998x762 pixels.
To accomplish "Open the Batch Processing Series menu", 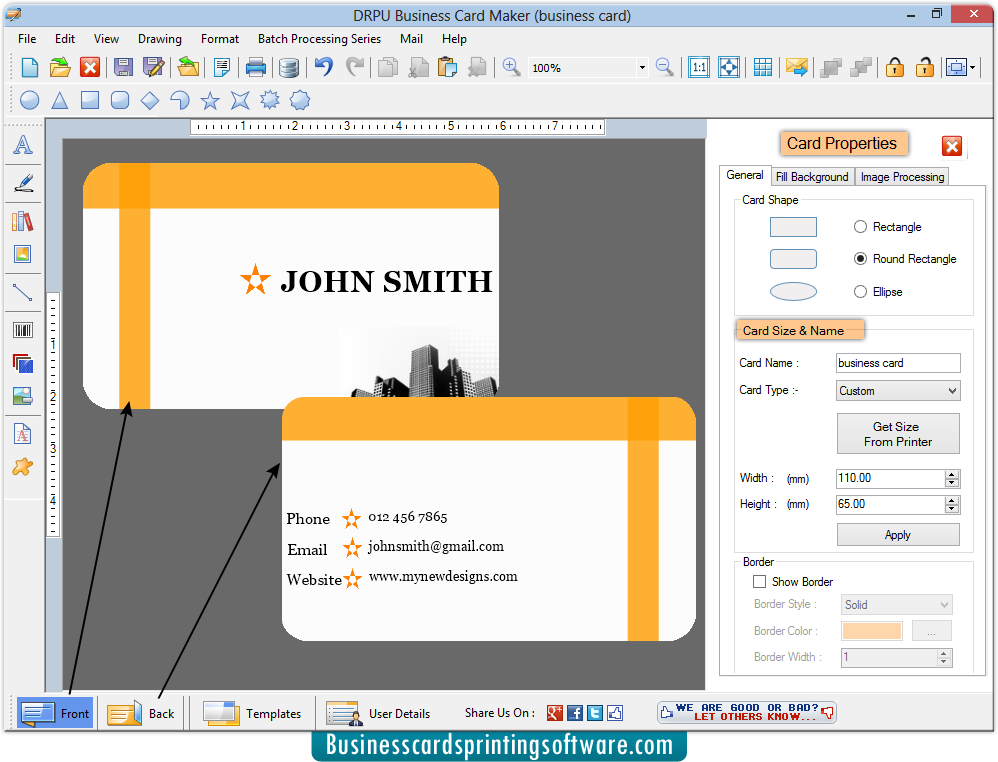I will pos(320,39).
